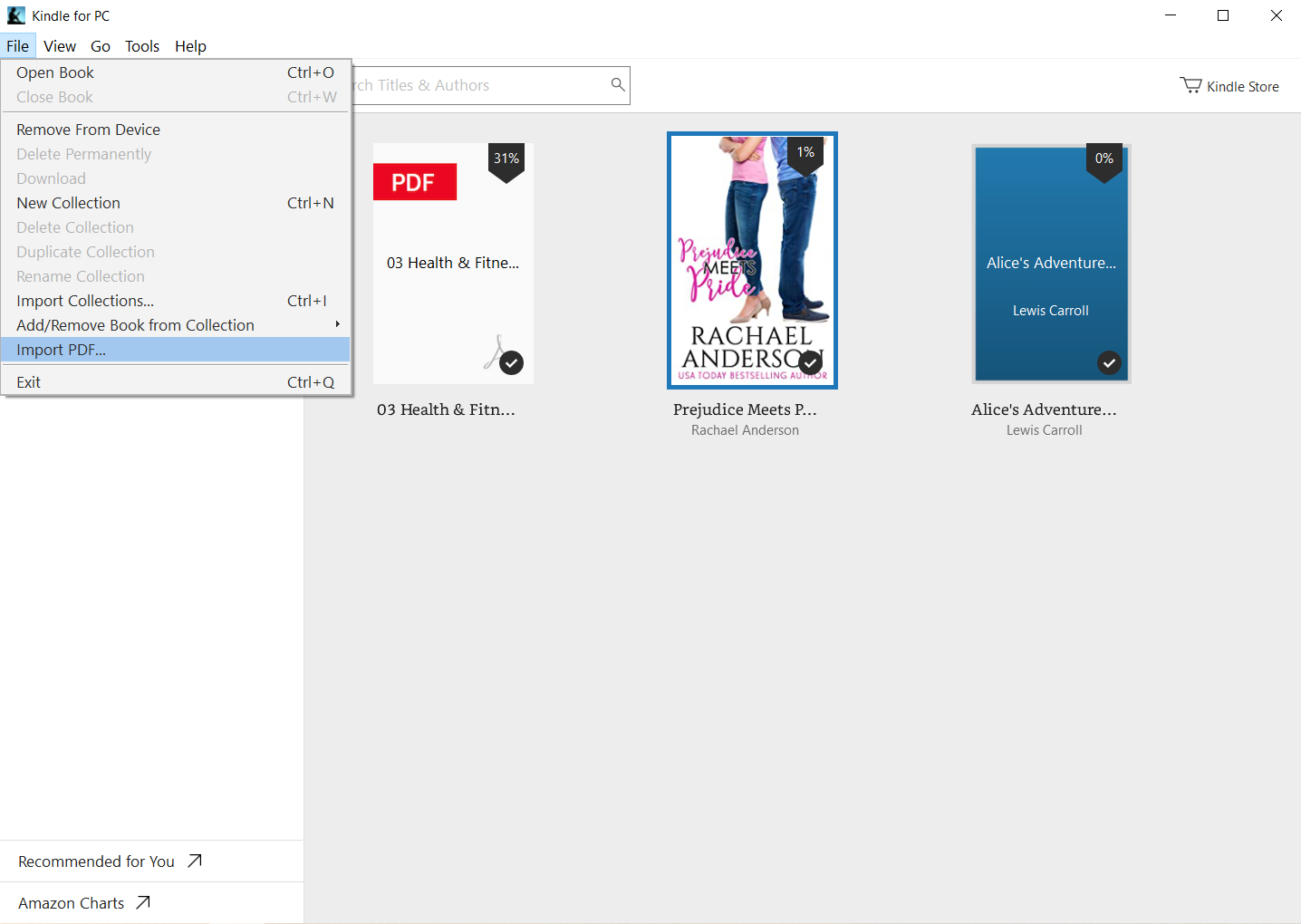This screenshot has width=1301, height=924.
Task: Click downloaded checkmark on Alice's Adventures cover
Action: (1109, 362)
